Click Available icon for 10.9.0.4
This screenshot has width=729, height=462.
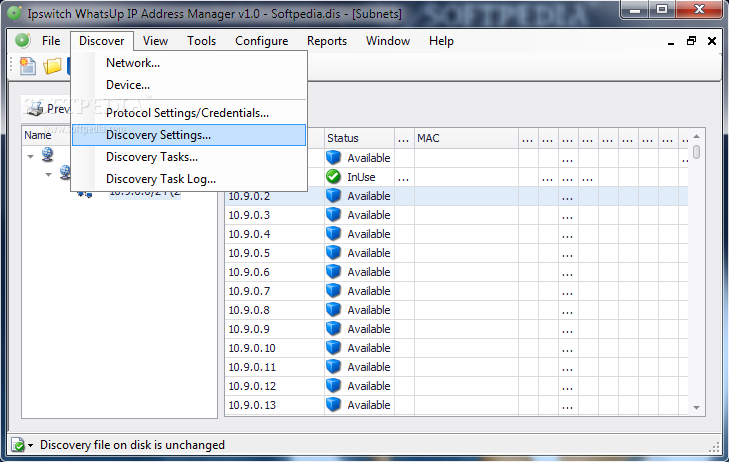click(x=333, y=234)
